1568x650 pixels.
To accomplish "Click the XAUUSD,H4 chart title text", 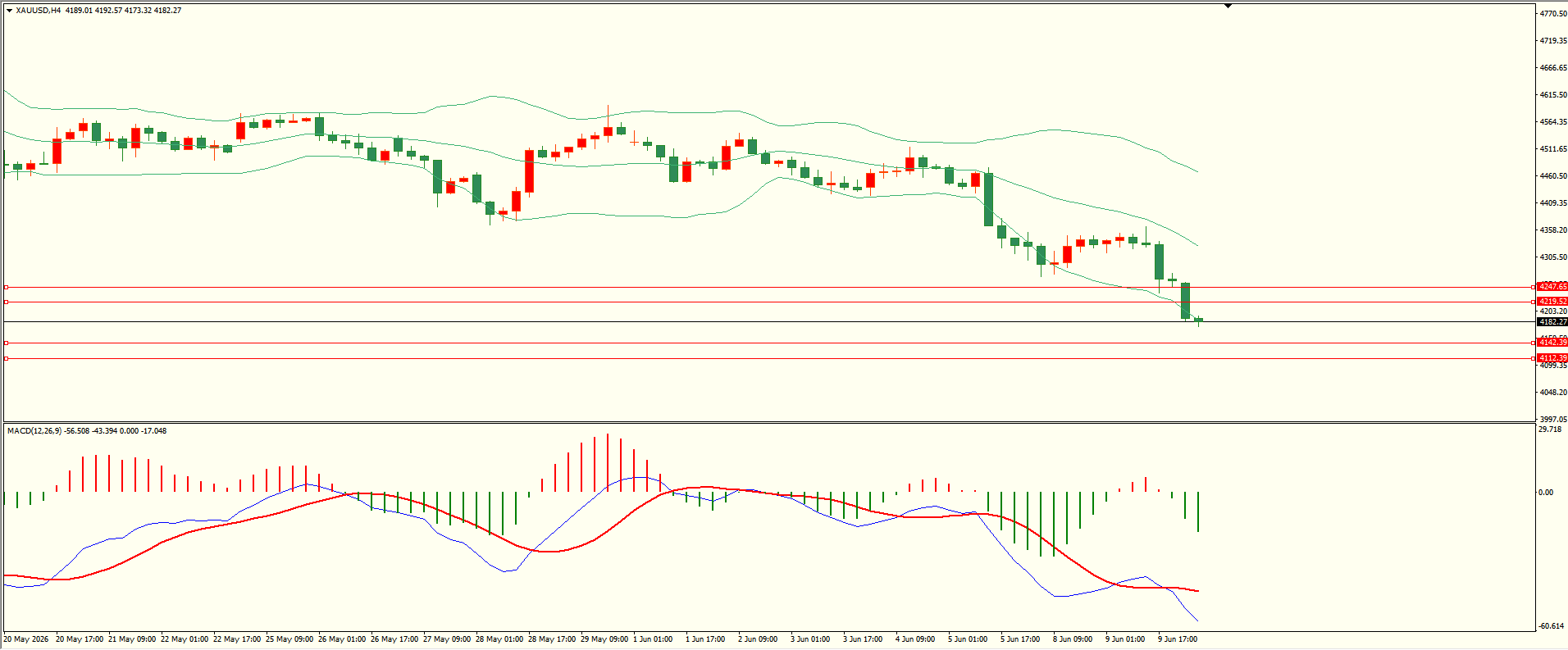I will pos(39,11).
